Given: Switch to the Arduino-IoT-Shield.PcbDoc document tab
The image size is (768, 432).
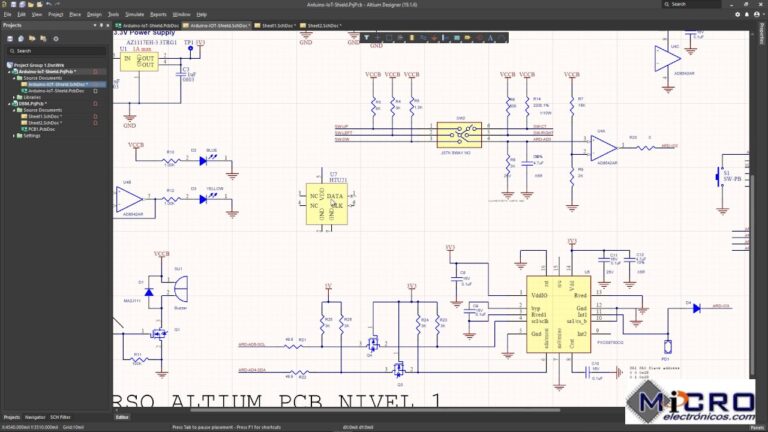Looking at the screenshot, I should [x=147, y=25].
